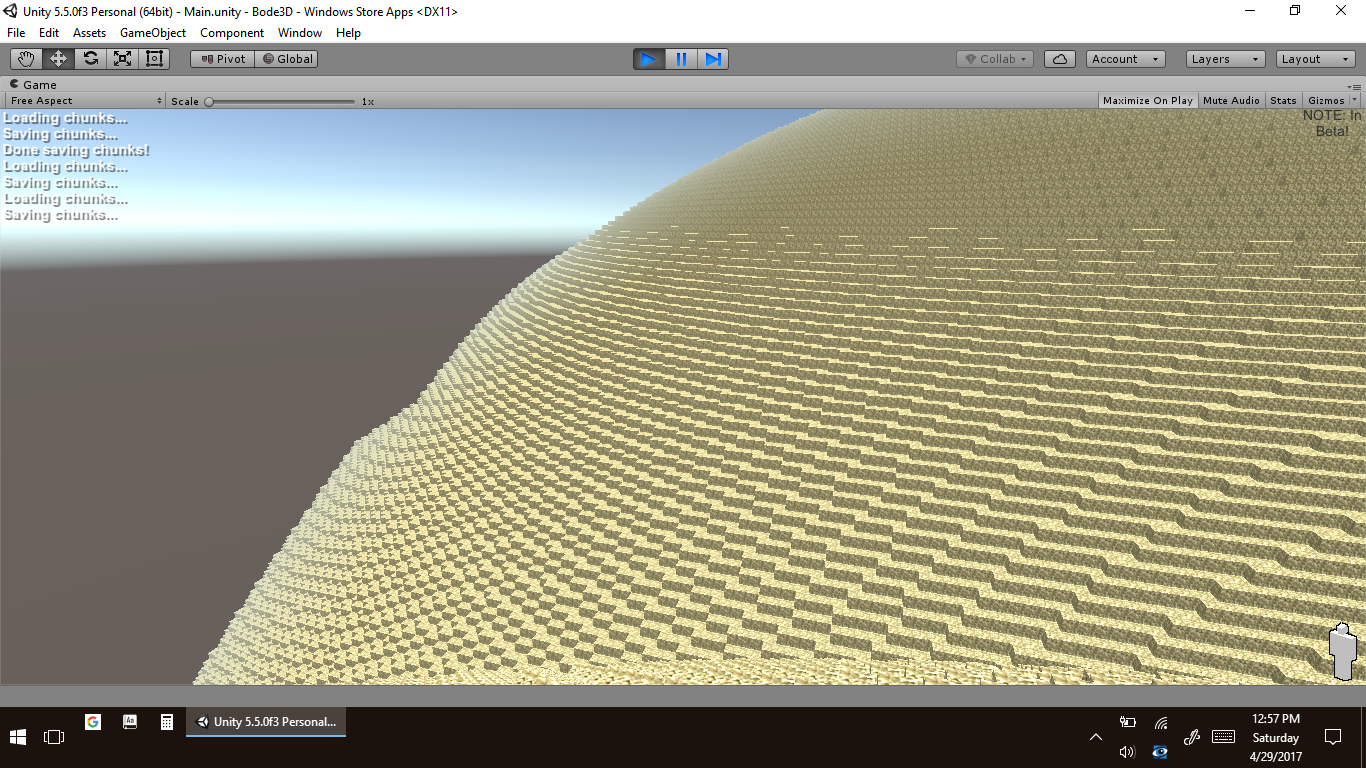Image resolution: width=1366 pixels, height=768 pixels.
Task: Stop play mode with Play button
Action: [x=648, y=59]
